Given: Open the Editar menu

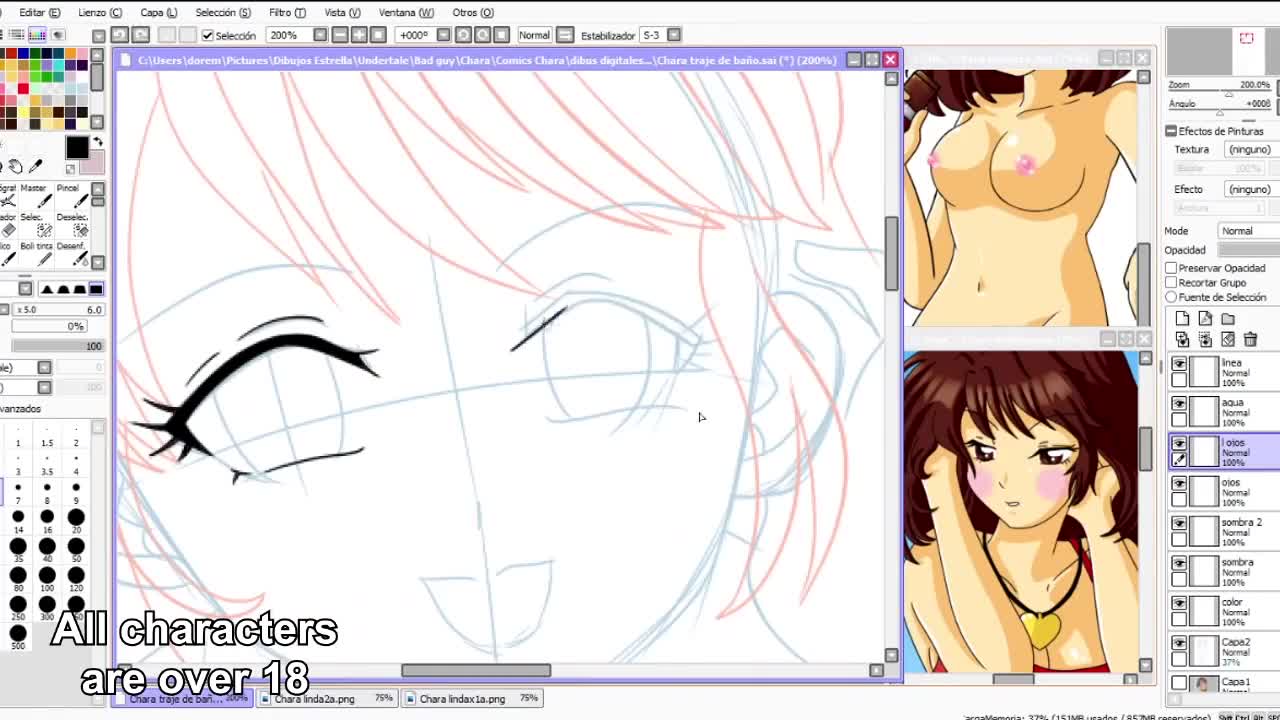Looking at the screenshot, I should pos(39,12).
